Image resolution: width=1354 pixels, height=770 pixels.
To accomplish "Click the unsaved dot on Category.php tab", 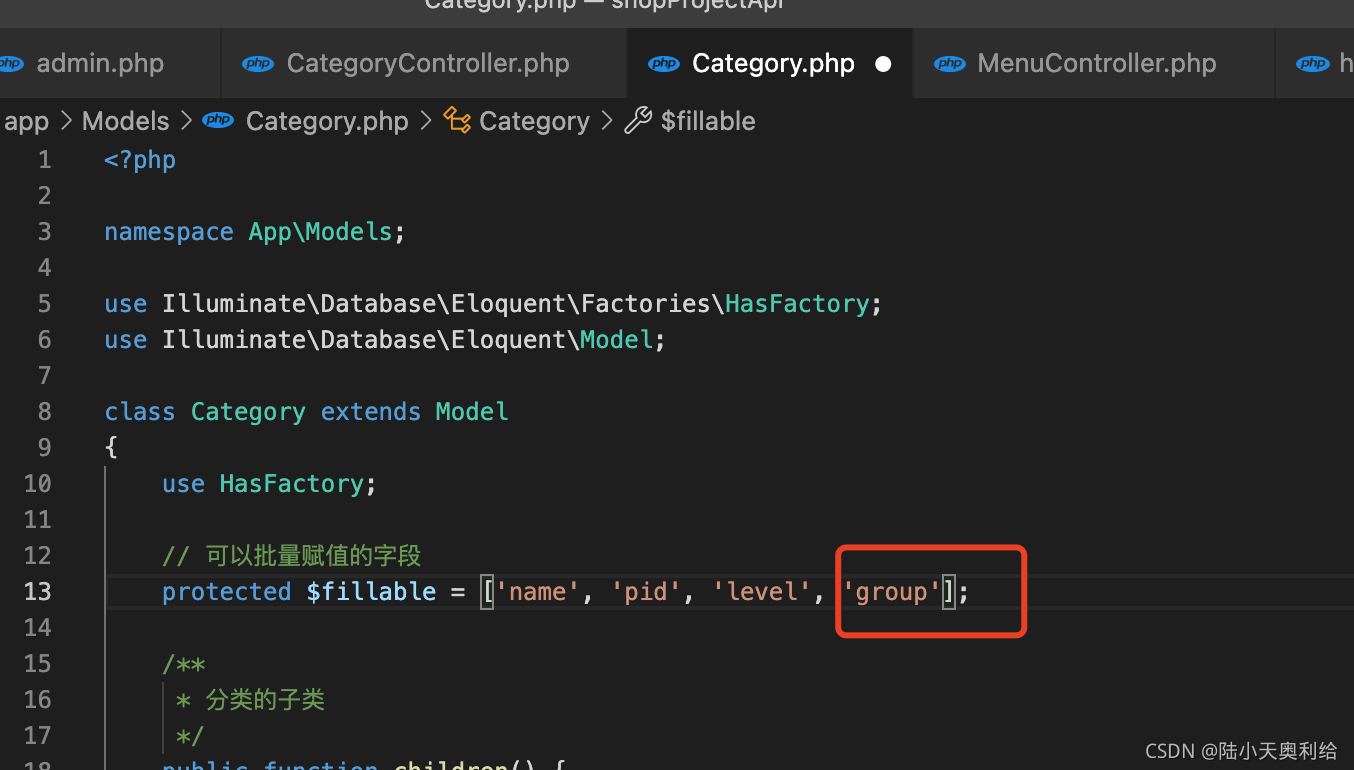I will tap(883, 64).
